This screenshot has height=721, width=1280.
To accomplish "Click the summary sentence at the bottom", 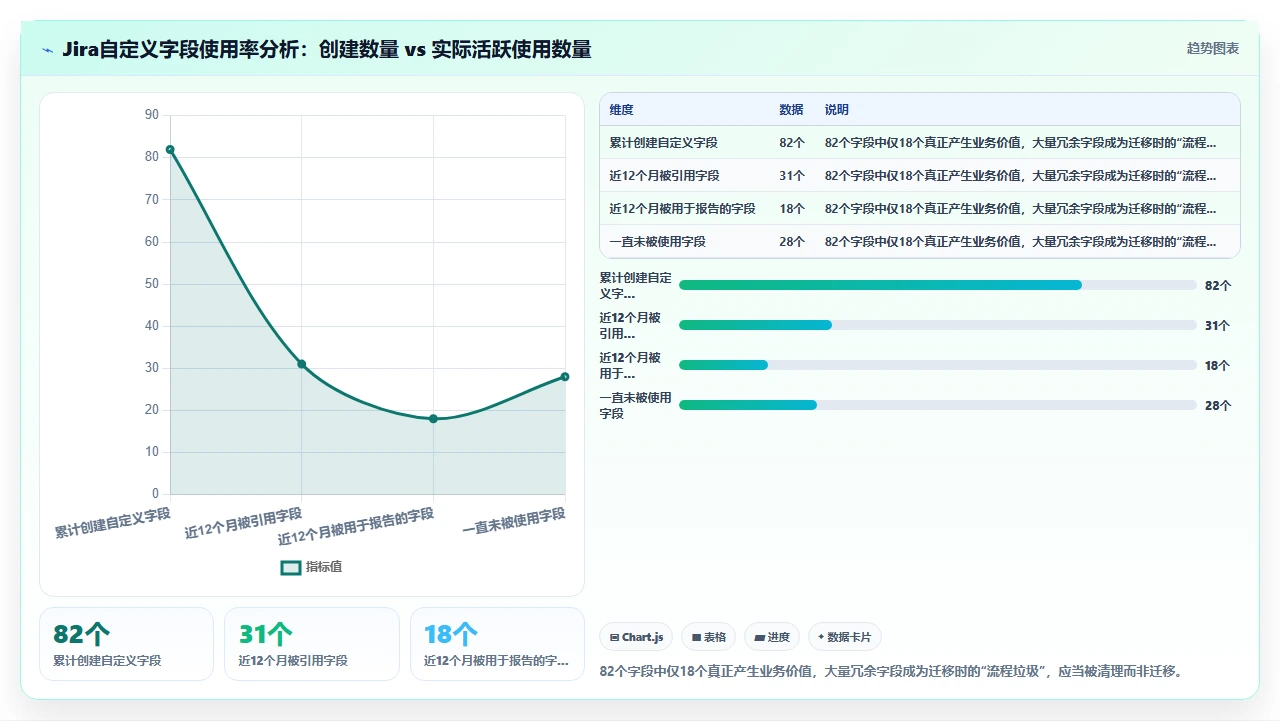I will [x=892, y=672].
